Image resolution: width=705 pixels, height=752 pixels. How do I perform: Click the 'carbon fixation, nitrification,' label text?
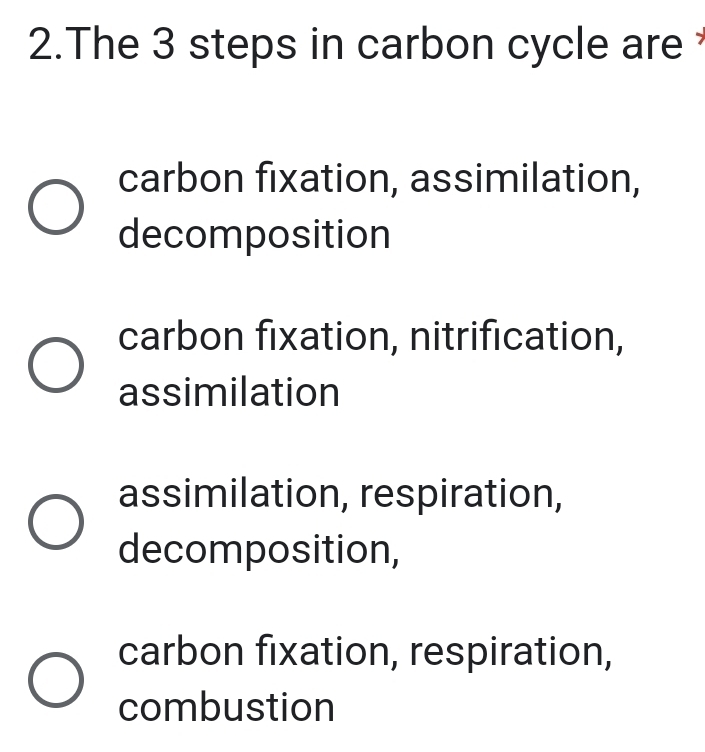(x=371, y=337)
